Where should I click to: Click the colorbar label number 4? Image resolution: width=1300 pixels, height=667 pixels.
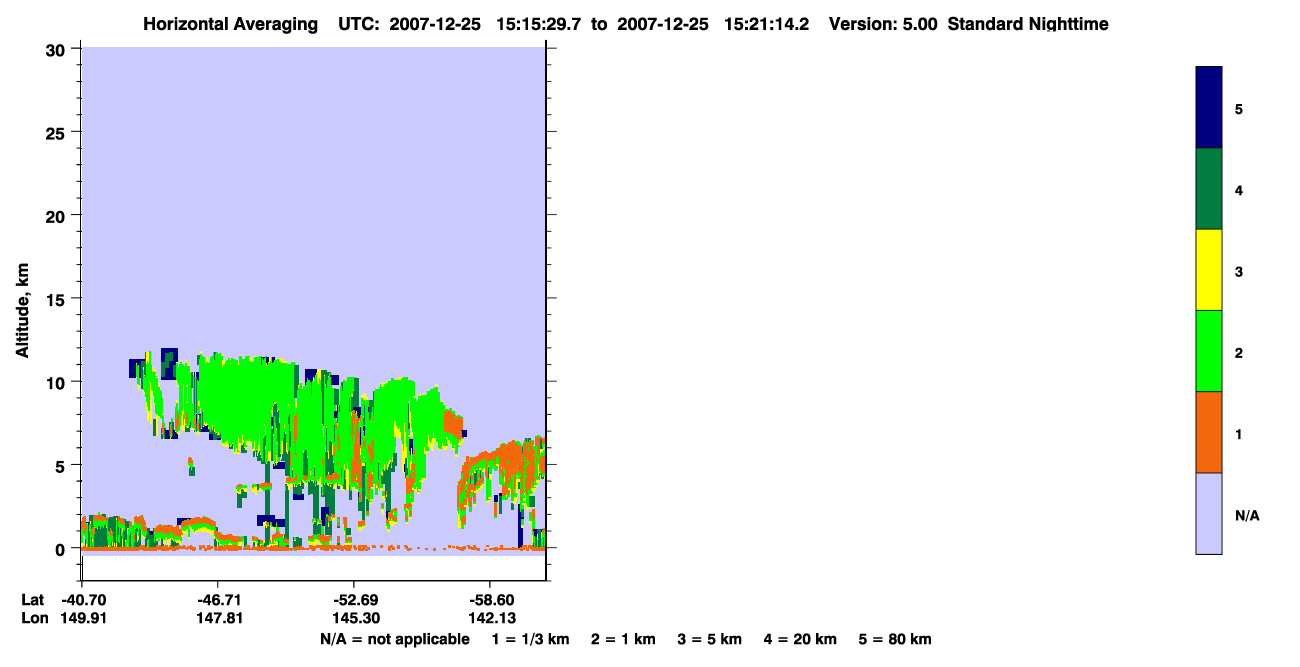point(1239,190)
